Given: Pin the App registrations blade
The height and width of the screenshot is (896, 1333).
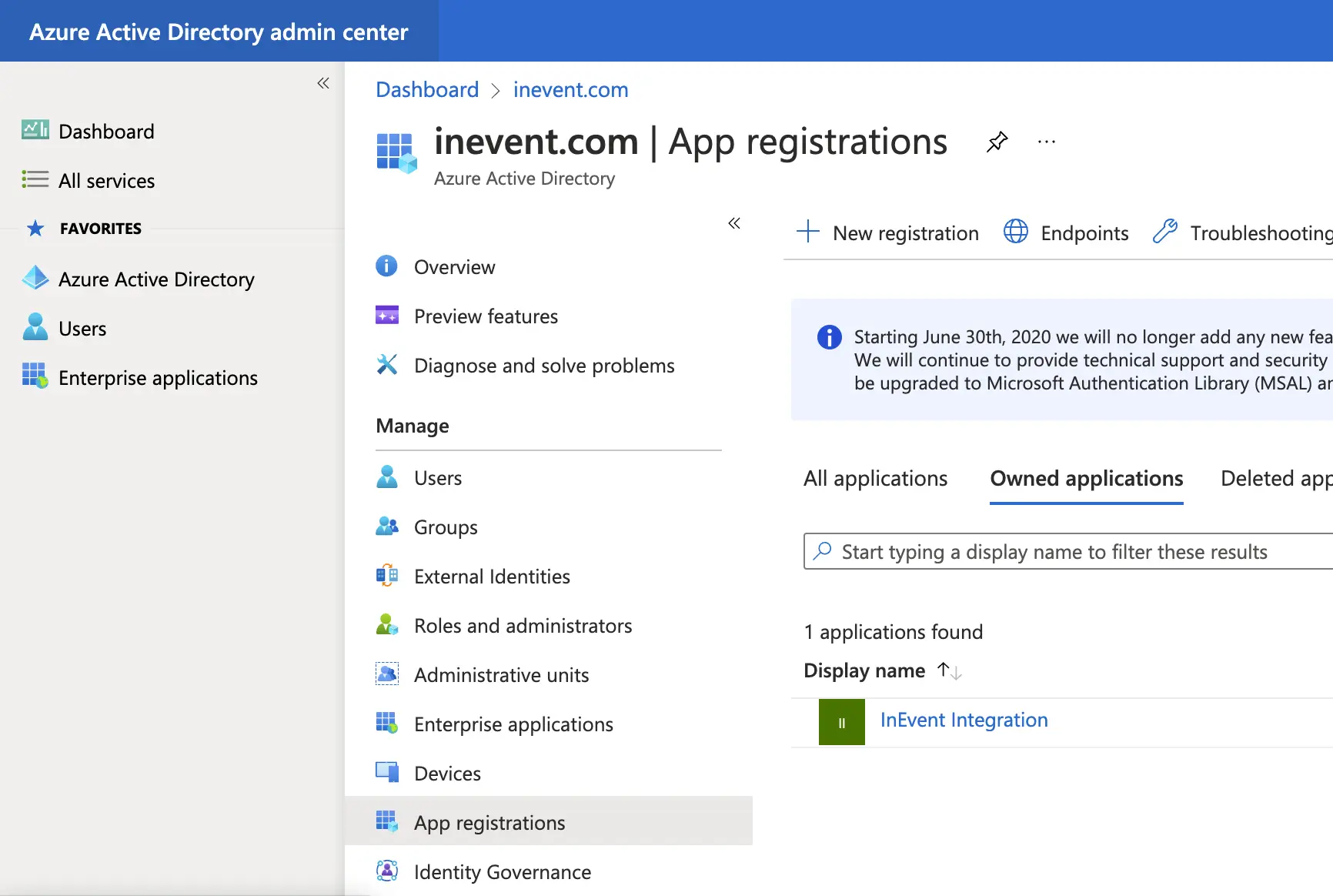Looking at the screenshot, I should 997,142.
